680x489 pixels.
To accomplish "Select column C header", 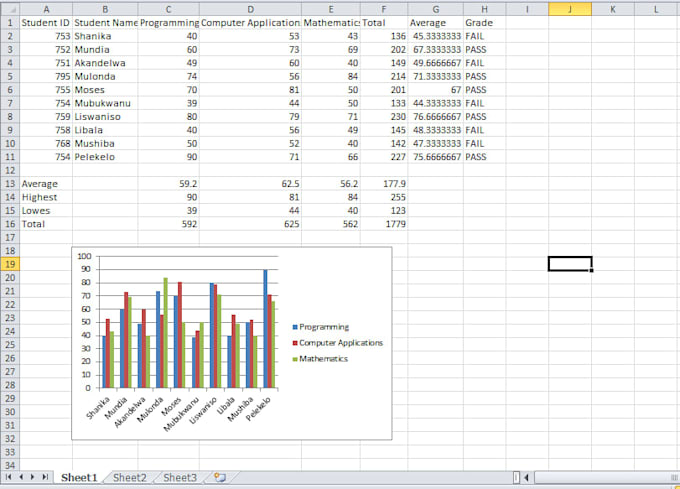I will tap(168, 9).
